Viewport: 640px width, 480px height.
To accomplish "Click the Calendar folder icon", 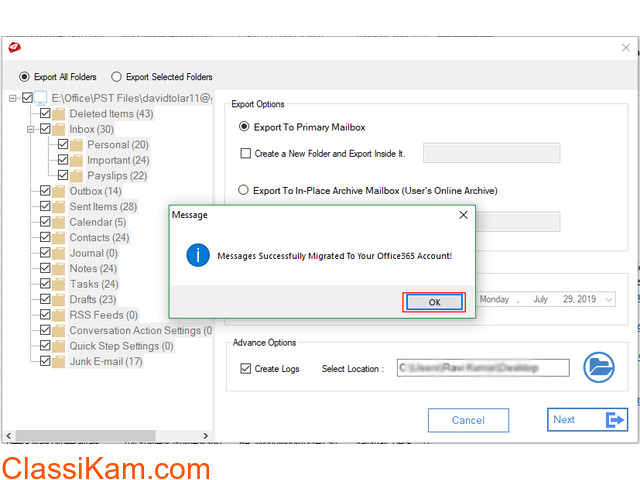I will click(x=59, y=222).
